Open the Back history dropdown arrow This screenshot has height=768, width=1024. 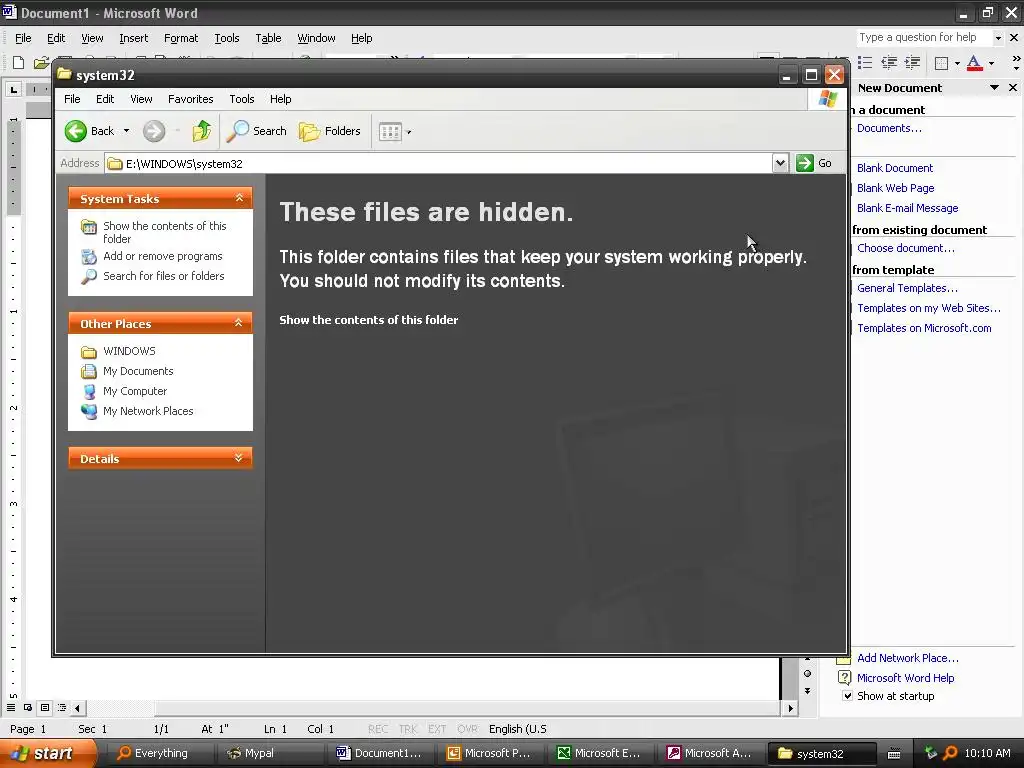127,131
